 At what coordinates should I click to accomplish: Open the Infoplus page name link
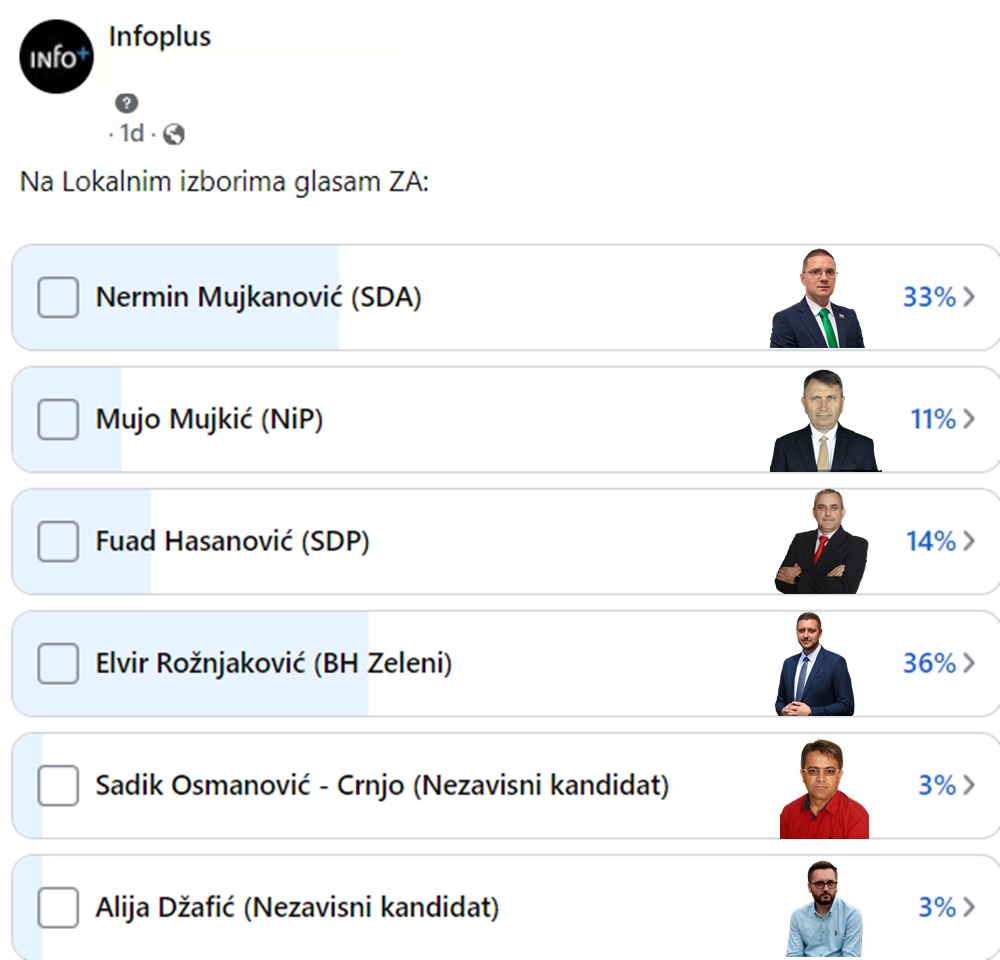[x=160, y=37]
